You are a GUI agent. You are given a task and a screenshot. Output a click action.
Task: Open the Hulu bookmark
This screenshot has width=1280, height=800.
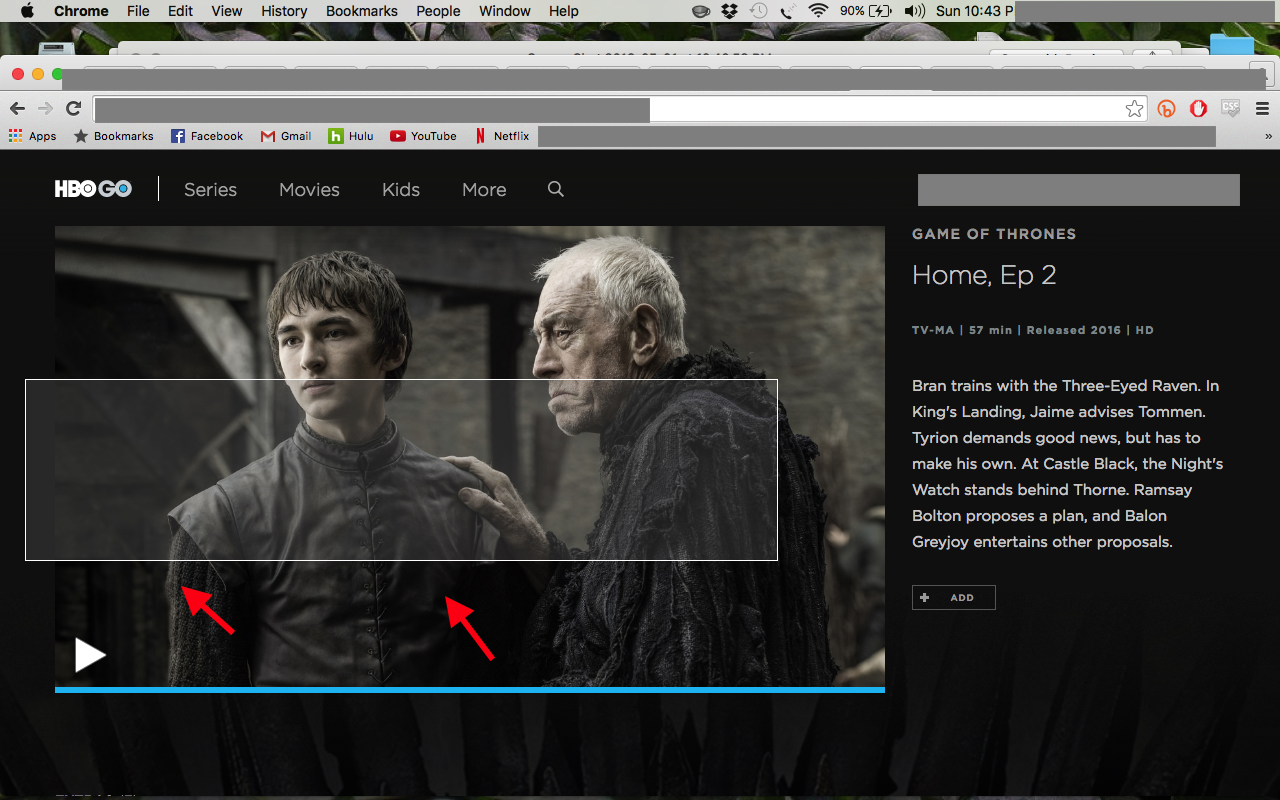coord(351,136)
